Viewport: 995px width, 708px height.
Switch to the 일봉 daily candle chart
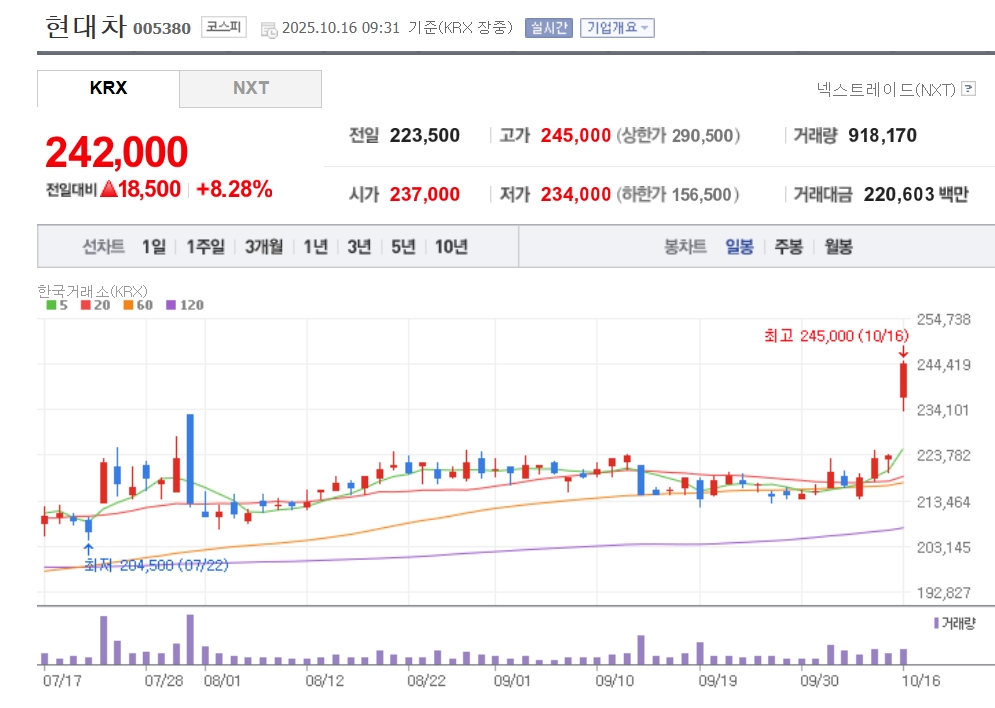click(739, 246)
